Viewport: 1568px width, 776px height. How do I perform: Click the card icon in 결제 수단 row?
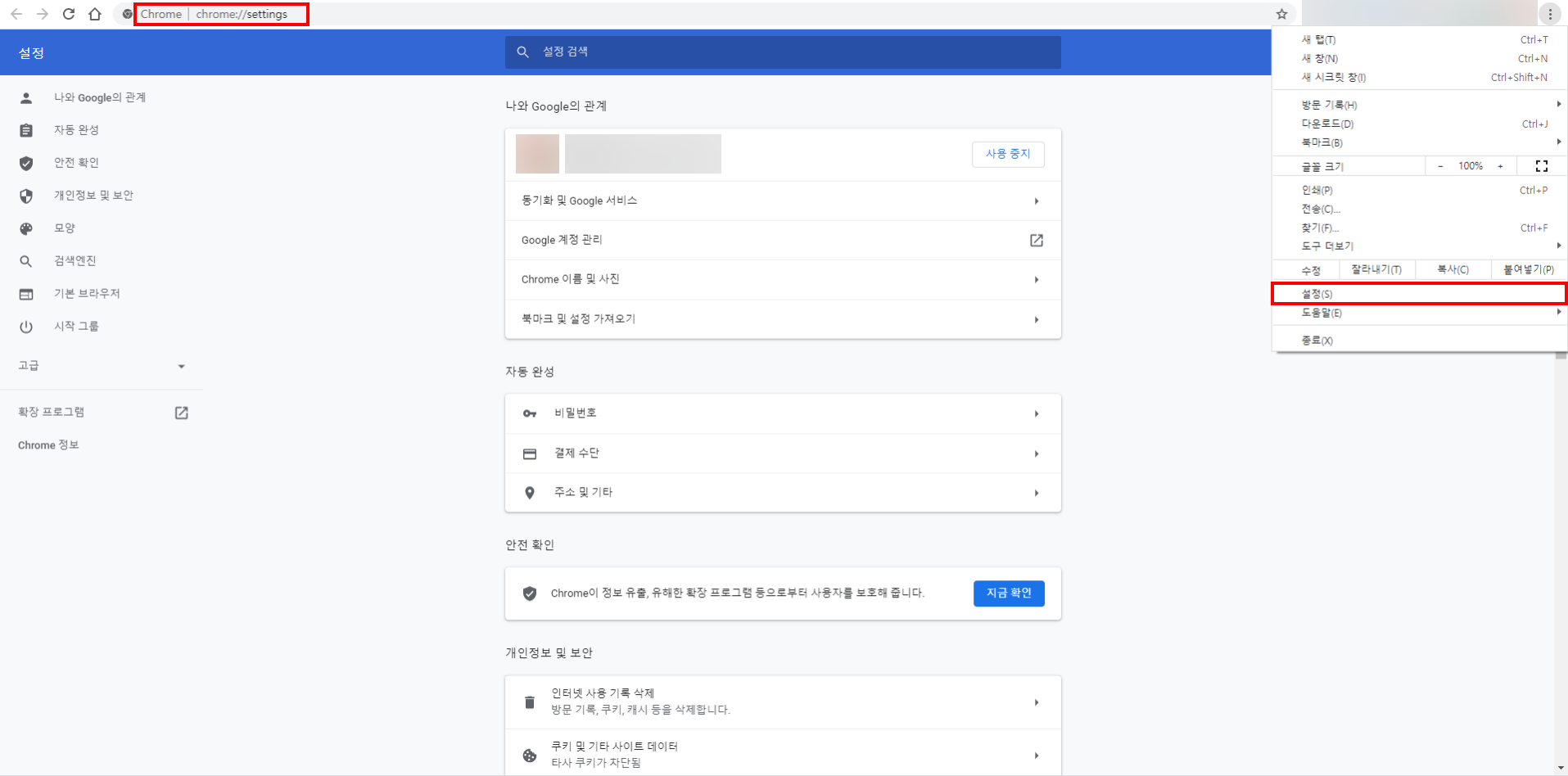(530, 453)
